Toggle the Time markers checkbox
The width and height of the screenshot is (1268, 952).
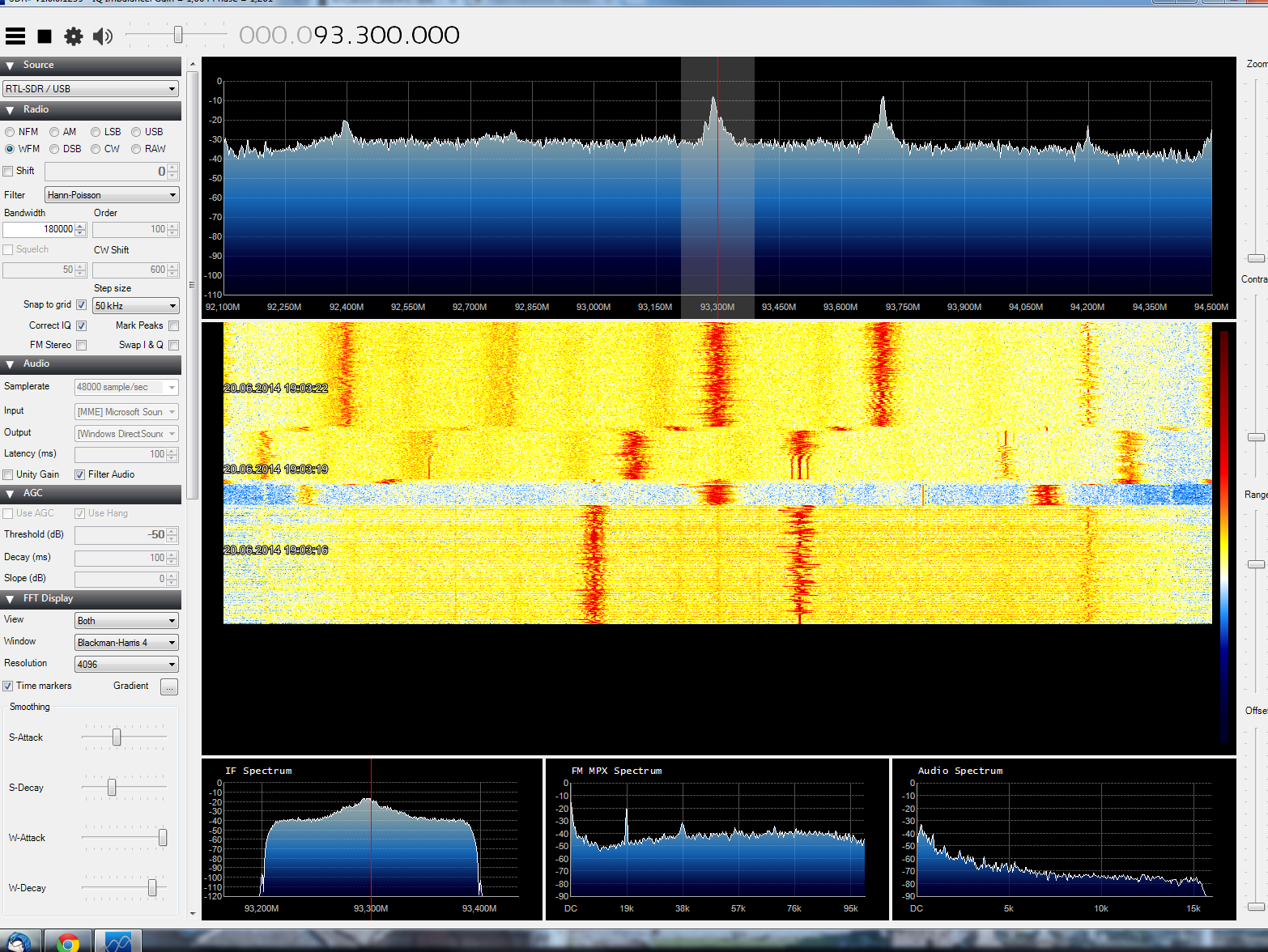pos(8,686)
